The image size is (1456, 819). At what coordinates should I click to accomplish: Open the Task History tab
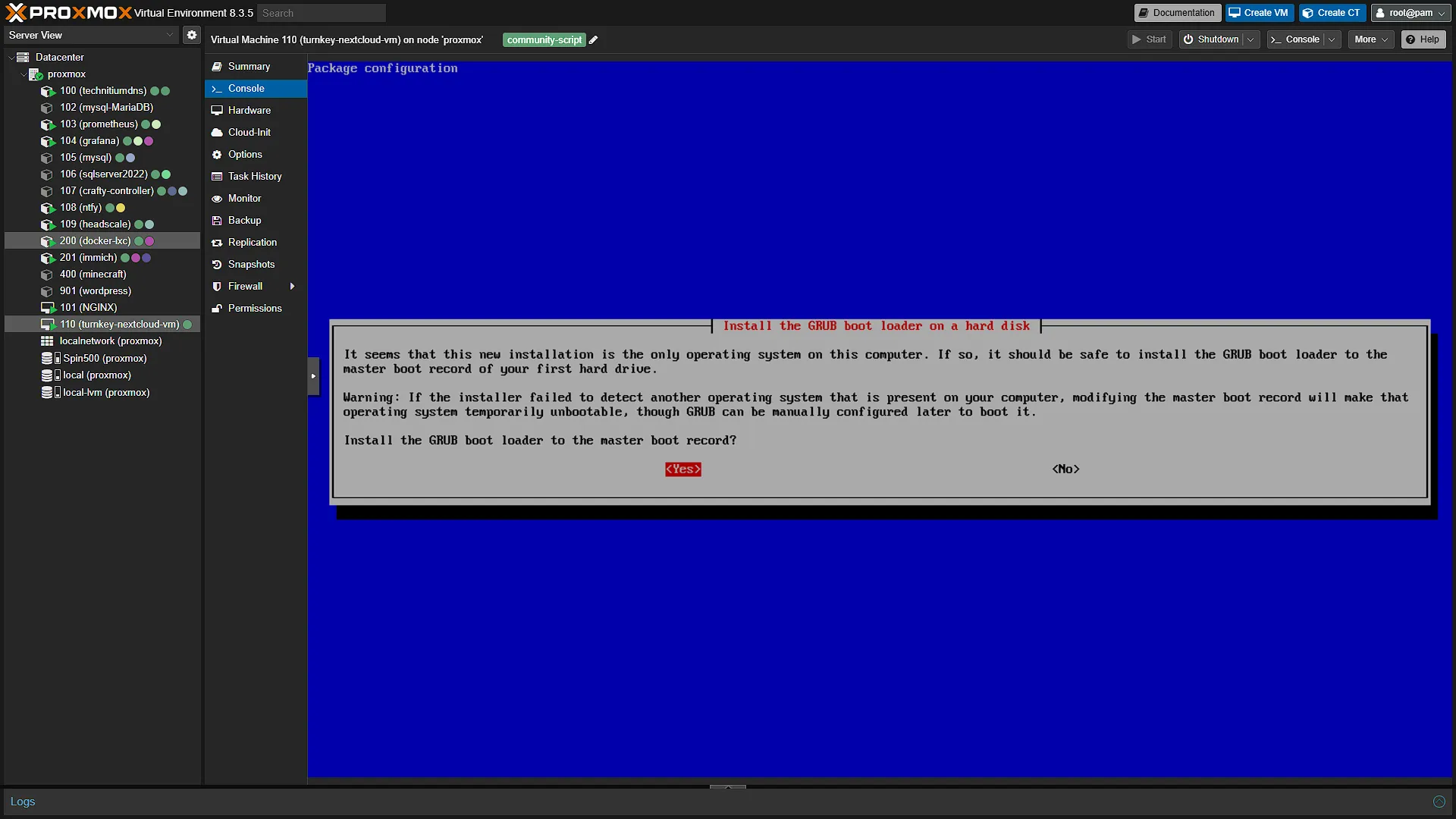256,176
